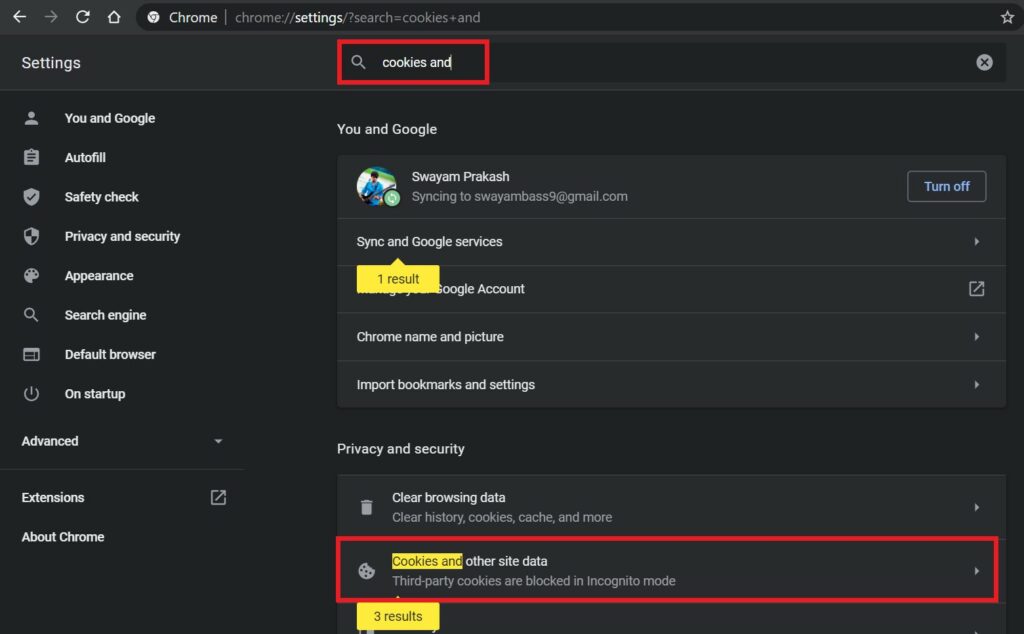Click the Swayam Prakash profile picture
The height and width of the screenshot is (634, 1024).
[x=377, y=186]
